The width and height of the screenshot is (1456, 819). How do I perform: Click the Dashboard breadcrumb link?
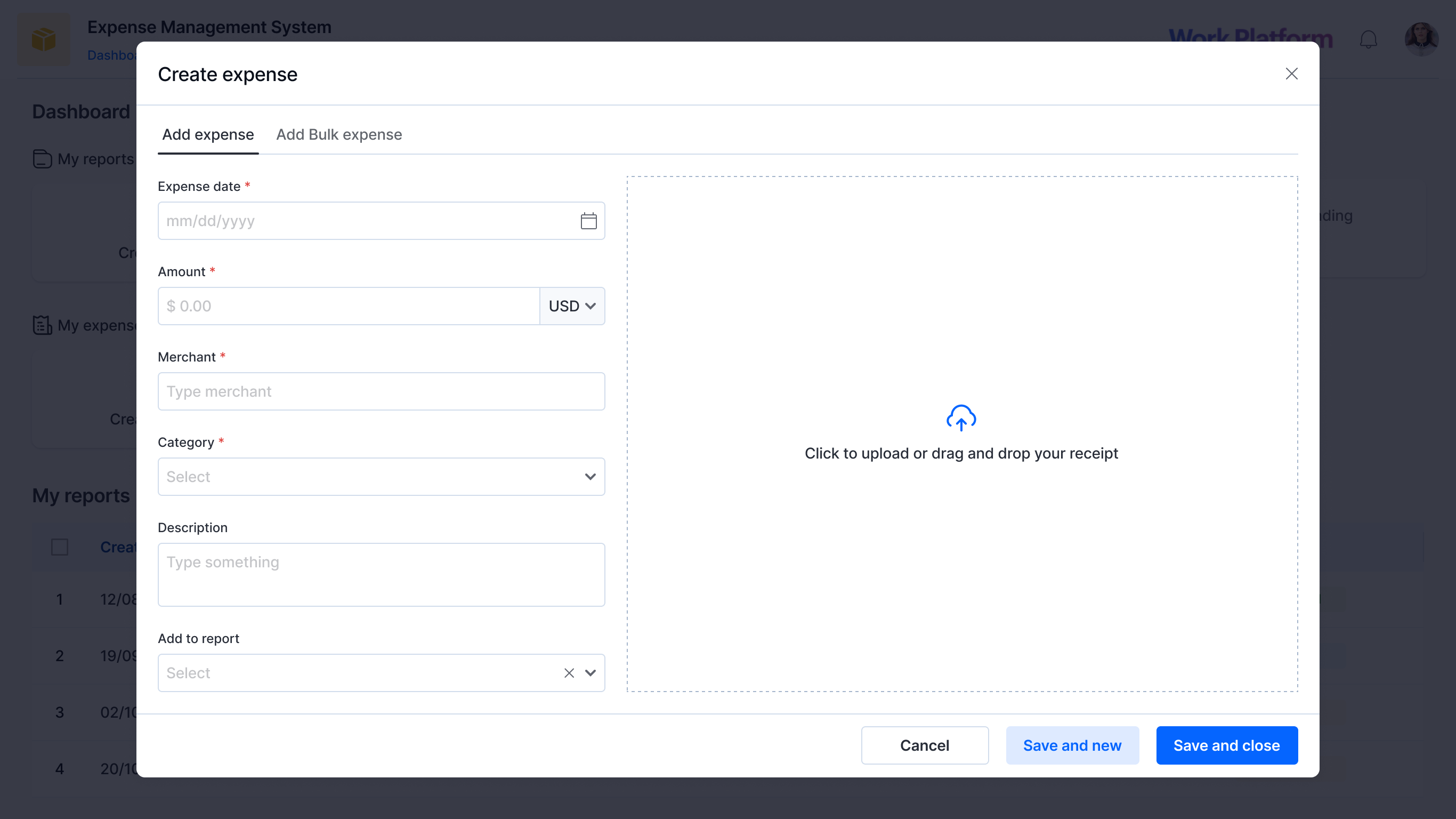(112, 55)
